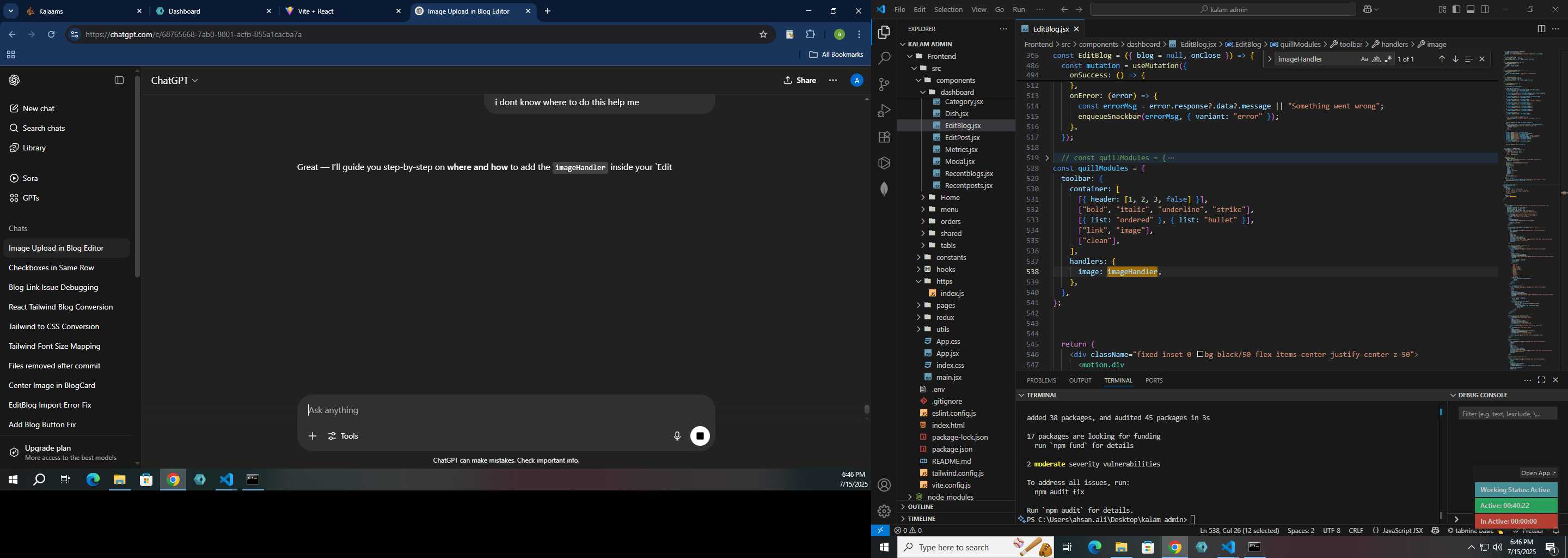Click the plus attach button in ChatGPT composer
Viewport: 1568px width, 558px height.
(x=313, y=436)
